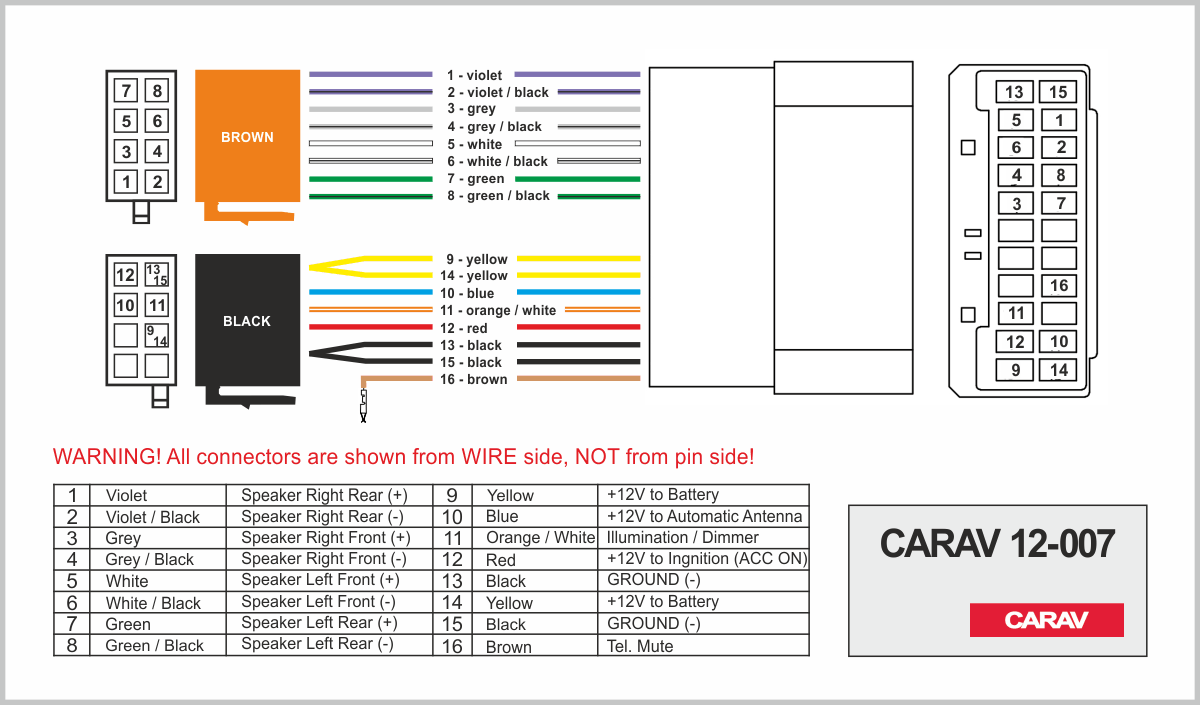Viewport: 1200px width, 705px height.
Task: Select pin 10 in lower-left connector diagram
Action: 125,305
